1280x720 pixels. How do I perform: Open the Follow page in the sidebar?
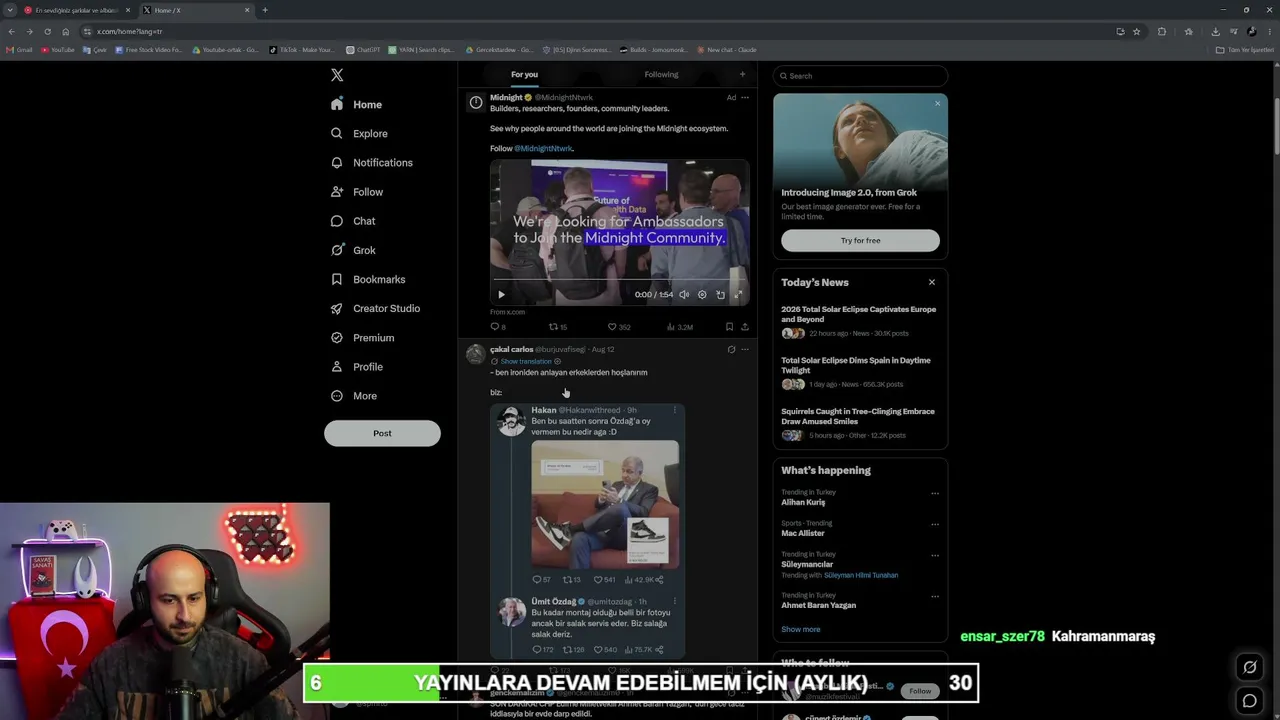tap(356, 191)
